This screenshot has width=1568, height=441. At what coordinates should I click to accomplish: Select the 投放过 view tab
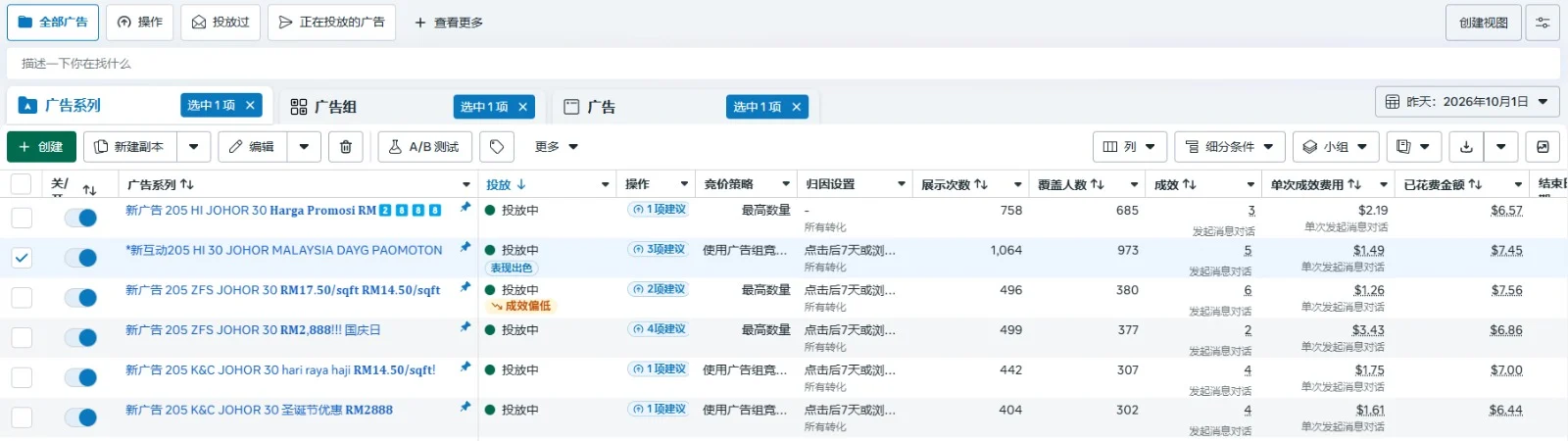pos(220,23)
